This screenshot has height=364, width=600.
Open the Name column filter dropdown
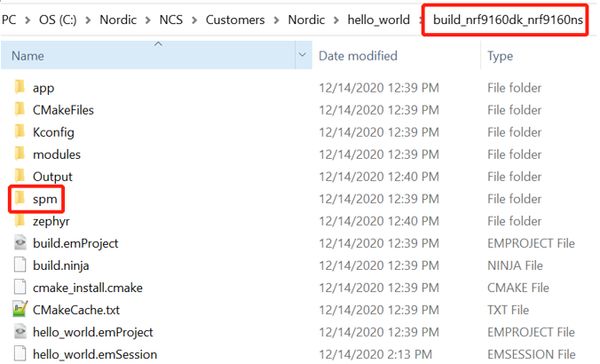[x=303, y=55]
